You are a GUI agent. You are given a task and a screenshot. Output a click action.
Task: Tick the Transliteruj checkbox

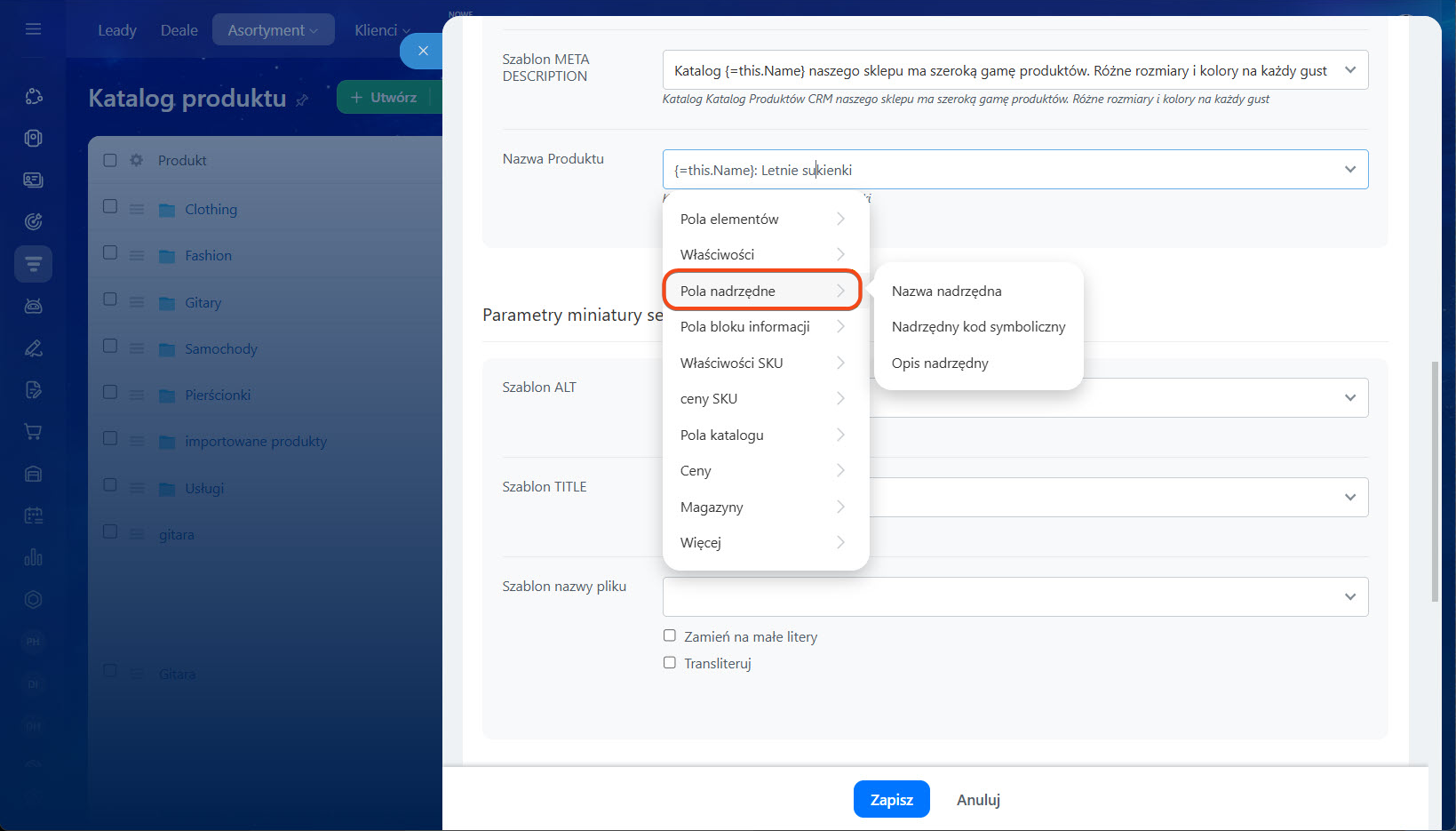tap(670, 662)
